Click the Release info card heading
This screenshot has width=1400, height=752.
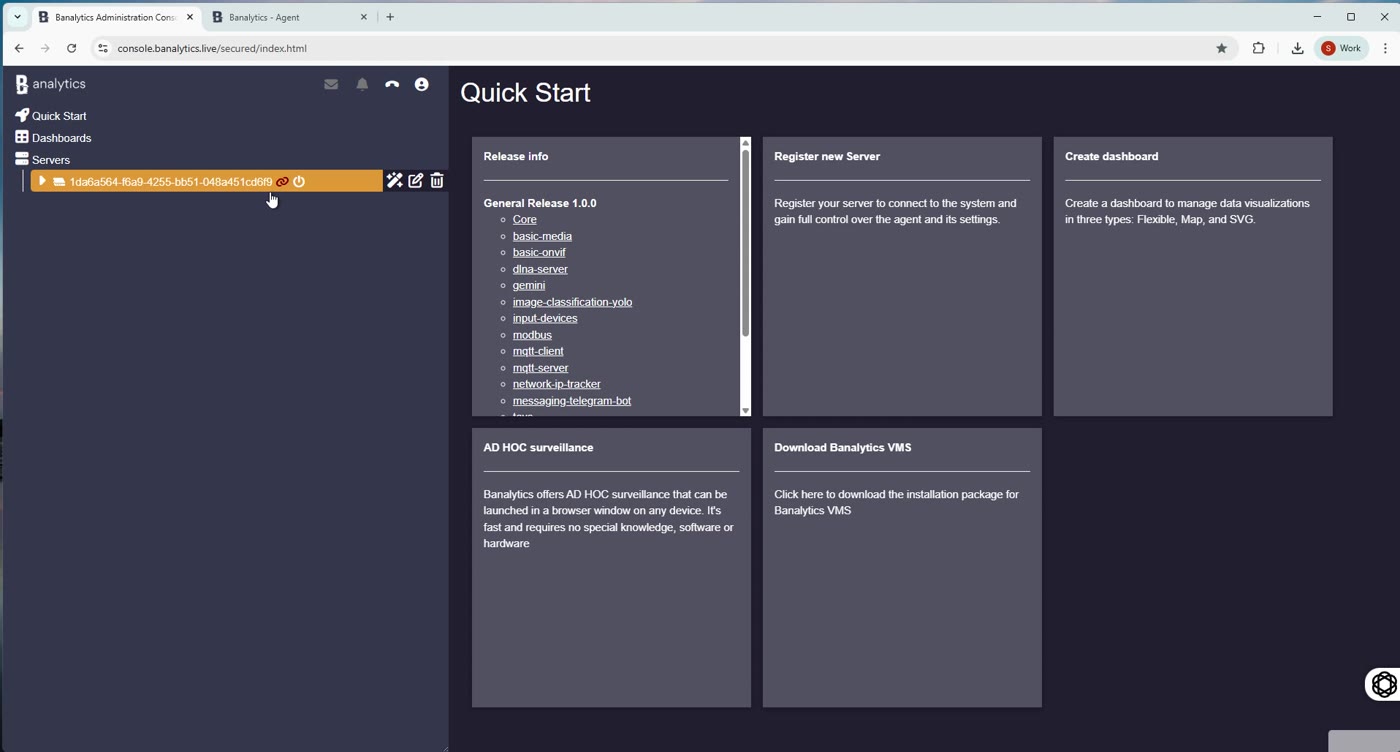click(x=516, y=156)
